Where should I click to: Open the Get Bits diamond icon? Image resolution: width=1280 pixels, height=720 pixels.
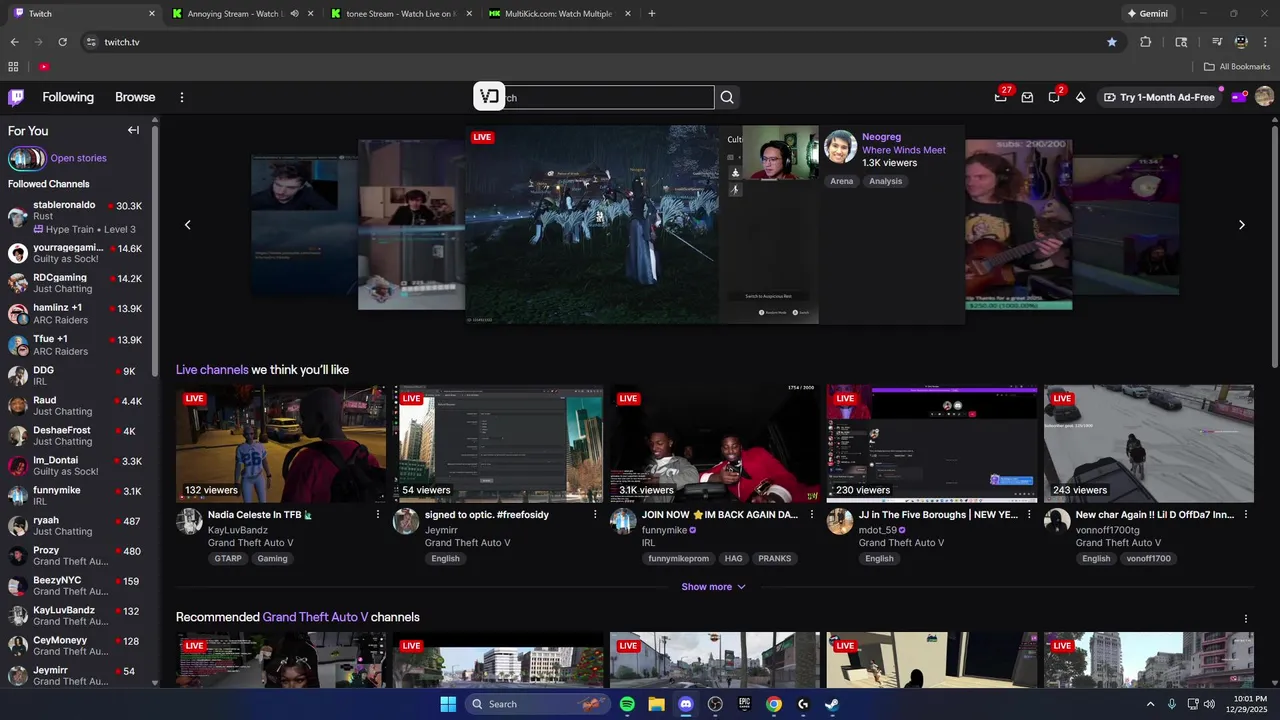click(1080, 97)
